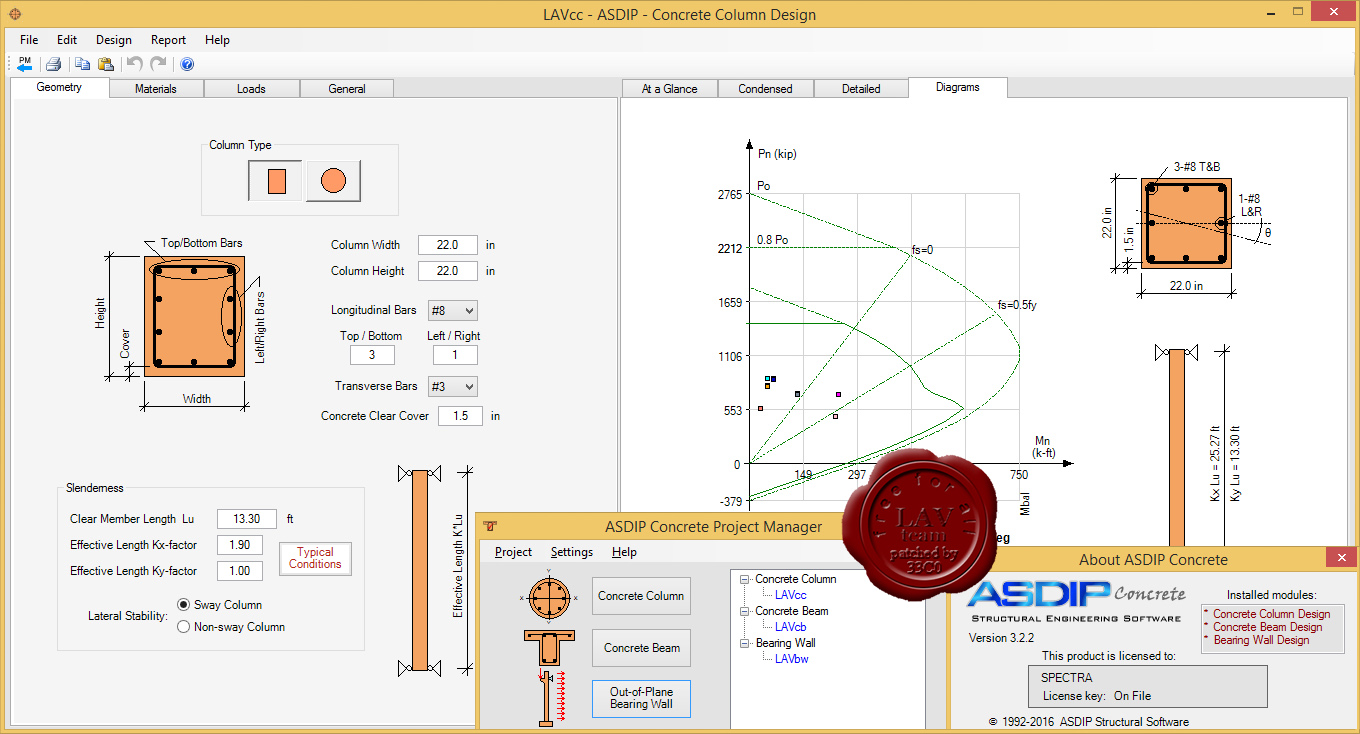This screenshot has width=1360, height=734.
Task: Click the Copy toolbar icon
Action: tap(83, 64)
